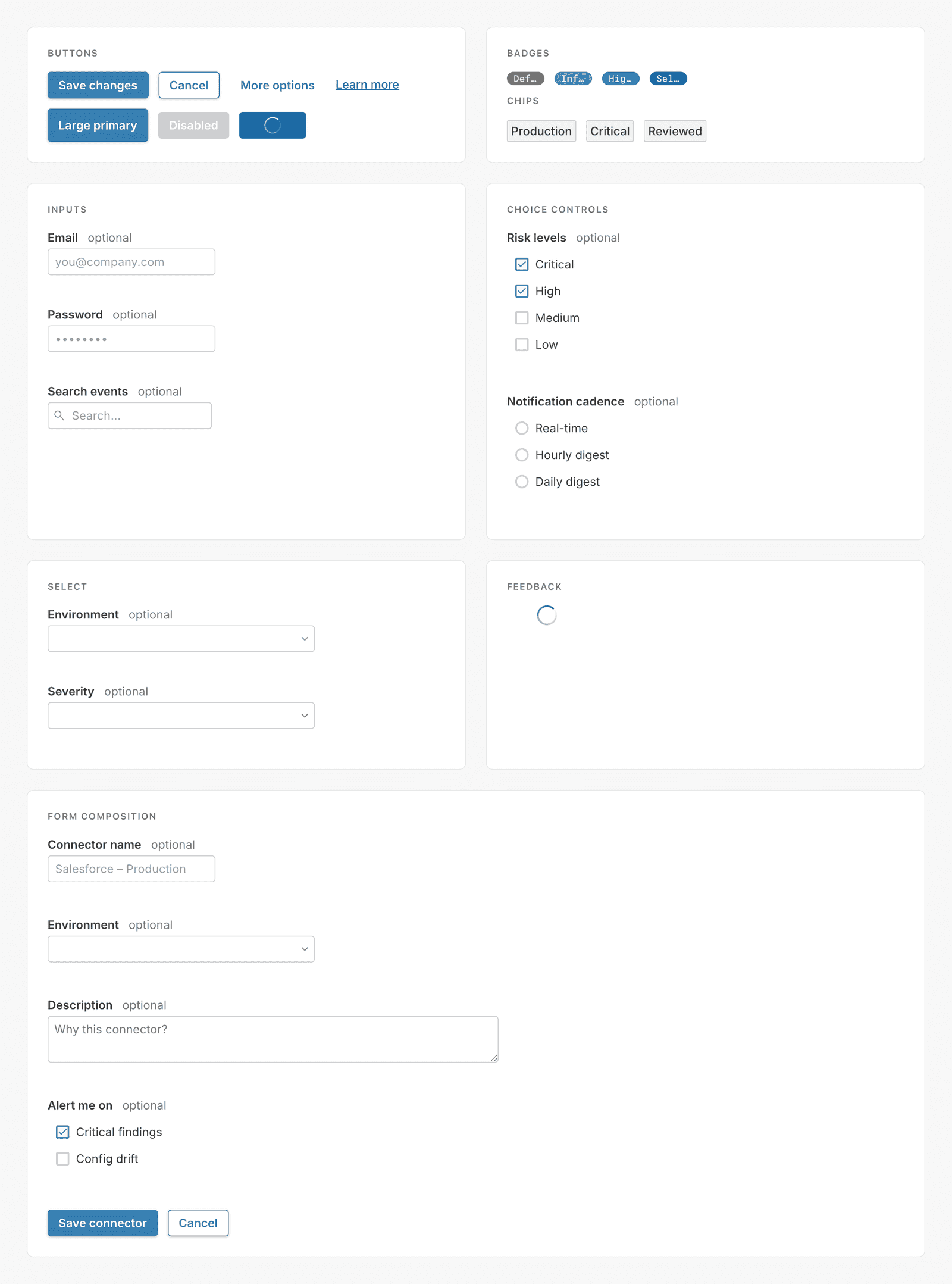
Task: Click the Production chip
Action: tap(541, 131)
